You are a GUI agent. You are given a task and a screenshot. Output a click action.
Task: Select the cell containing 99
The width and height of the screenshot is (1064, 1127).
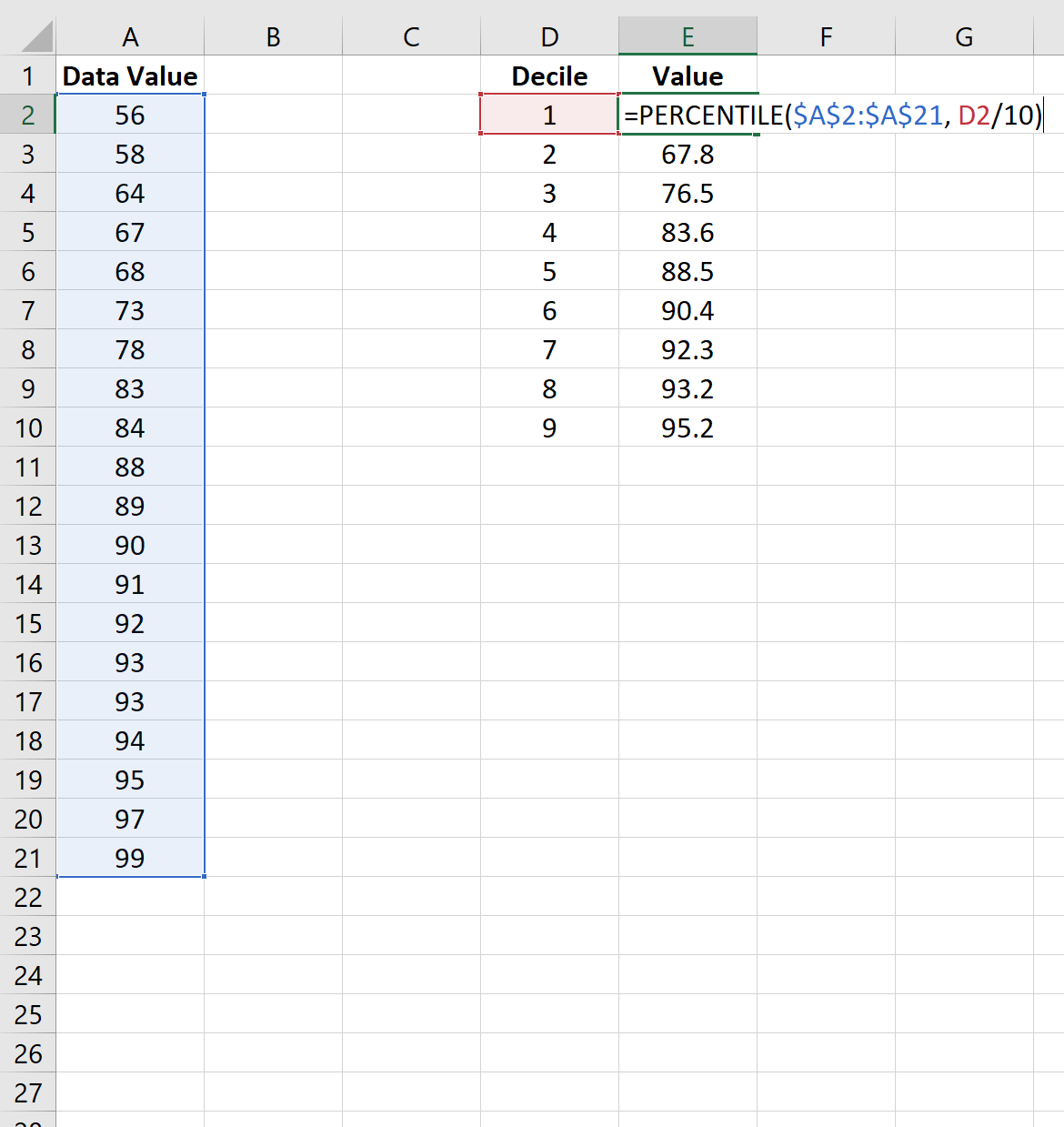pos(130,858)
